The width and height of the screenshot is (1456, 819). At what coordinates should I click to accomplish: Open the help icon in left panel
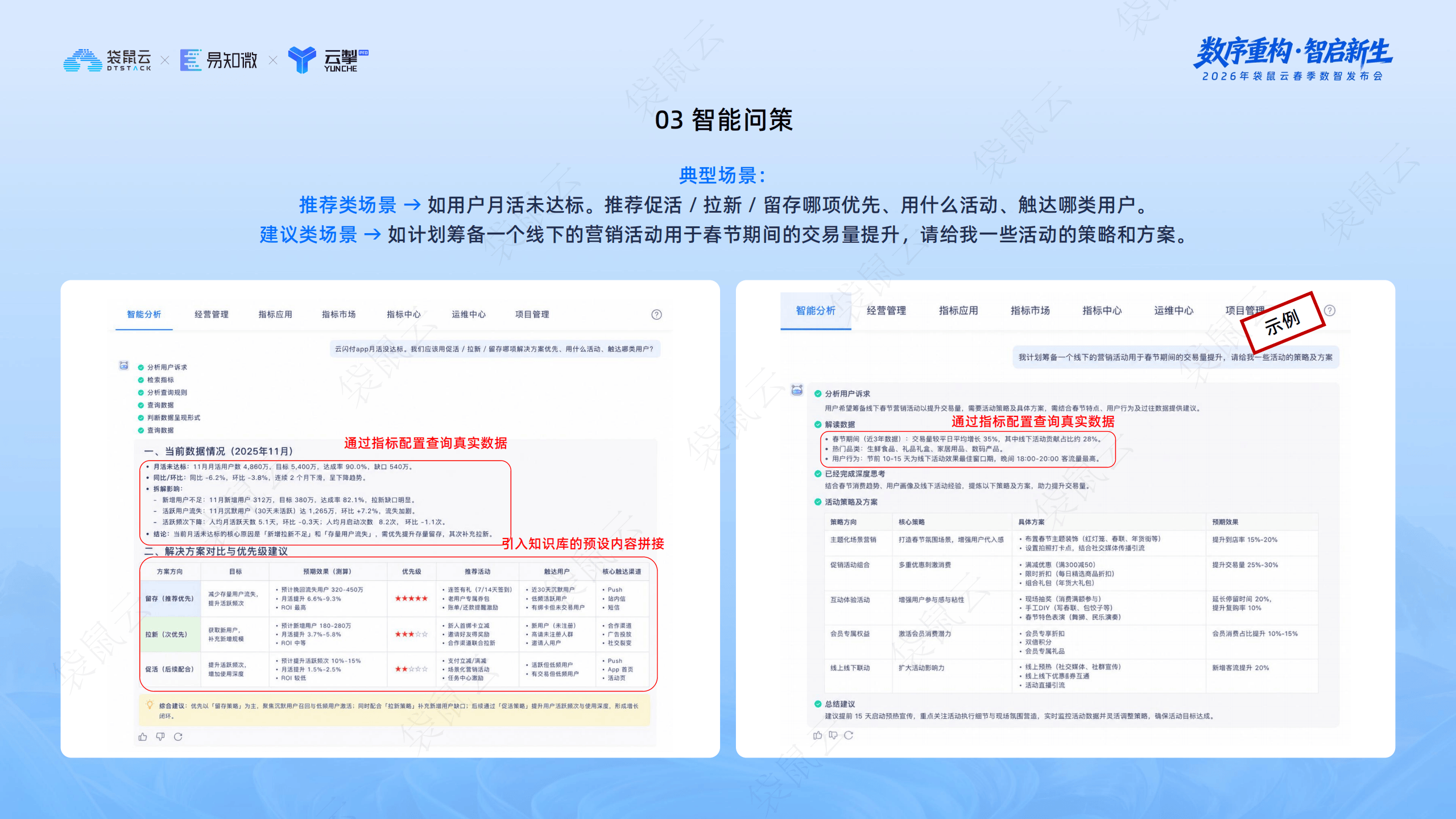[x=656, y=315]
